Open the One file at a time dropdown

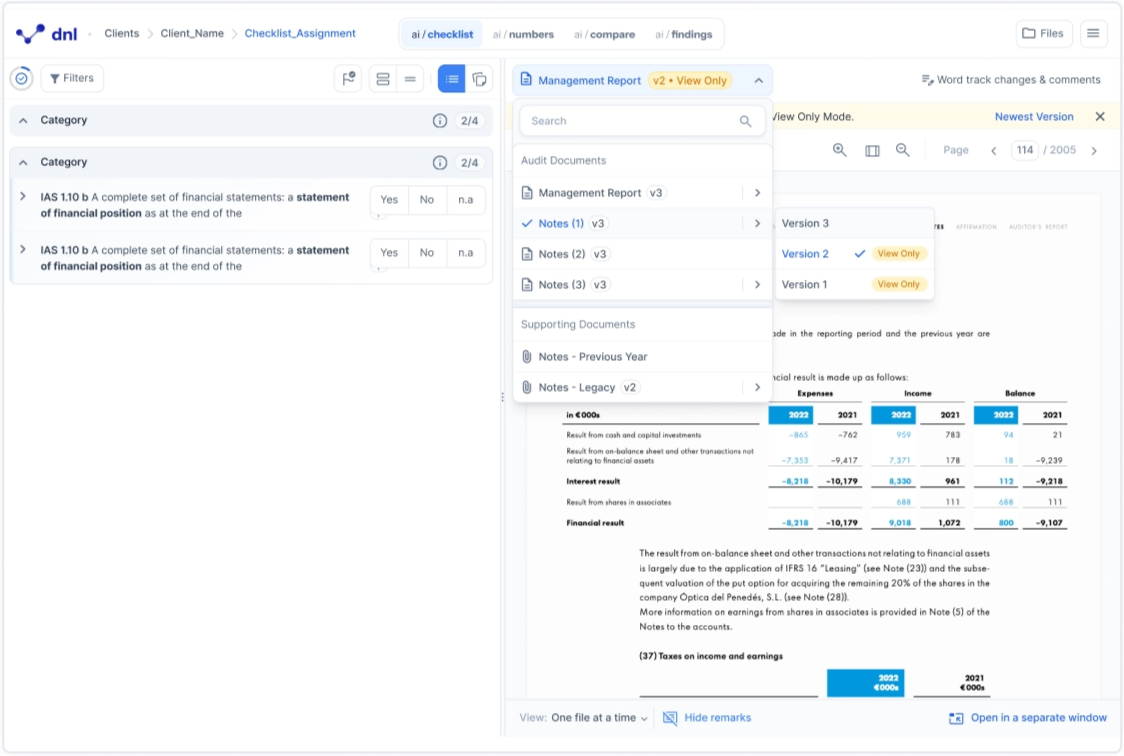[599, 718]
